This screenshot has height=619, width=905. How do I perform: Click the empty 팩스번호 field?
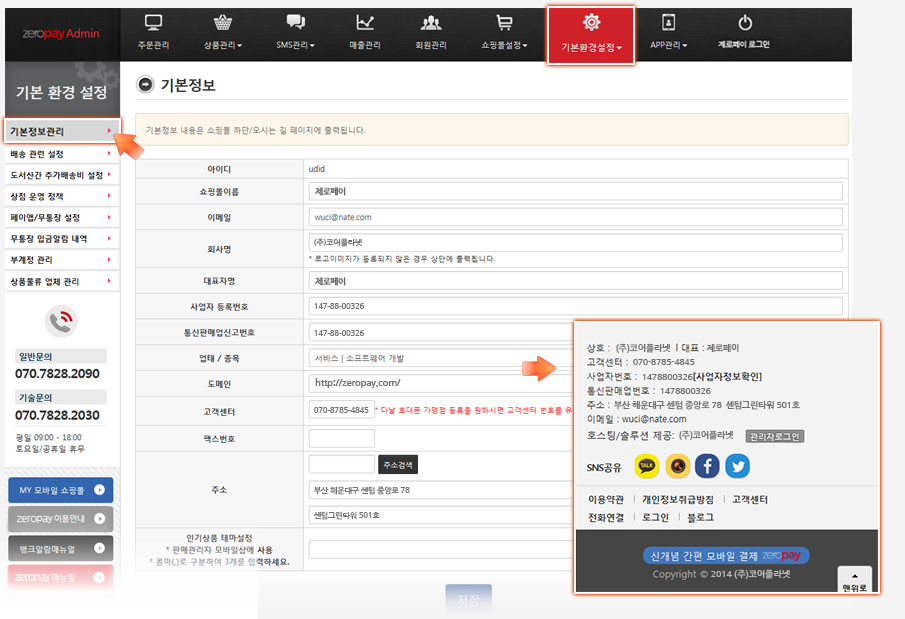342,438
